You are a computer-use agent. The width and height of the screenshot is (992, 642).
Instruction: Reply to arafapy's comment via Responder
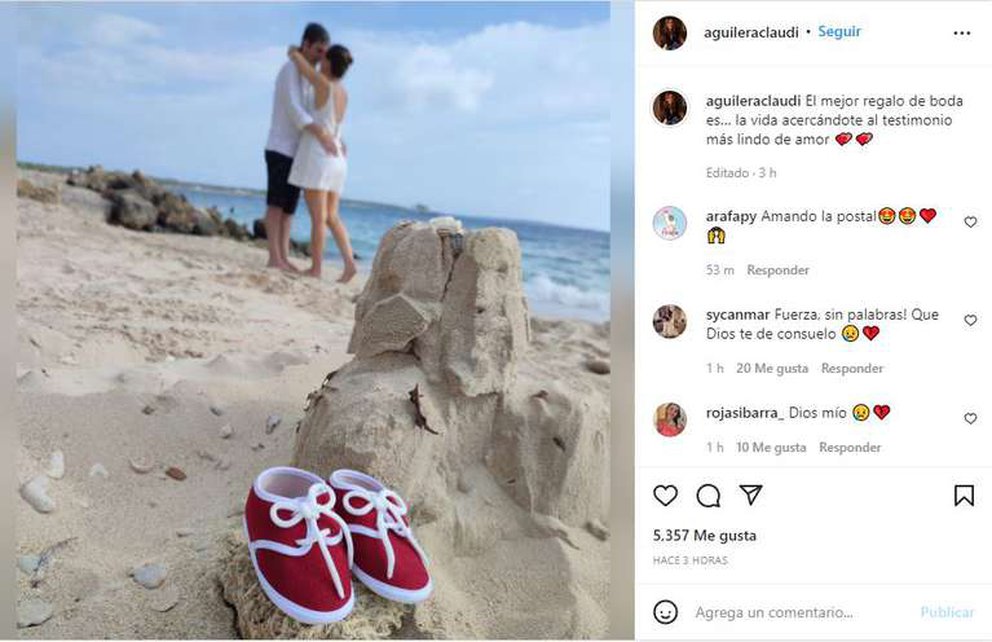778,270
